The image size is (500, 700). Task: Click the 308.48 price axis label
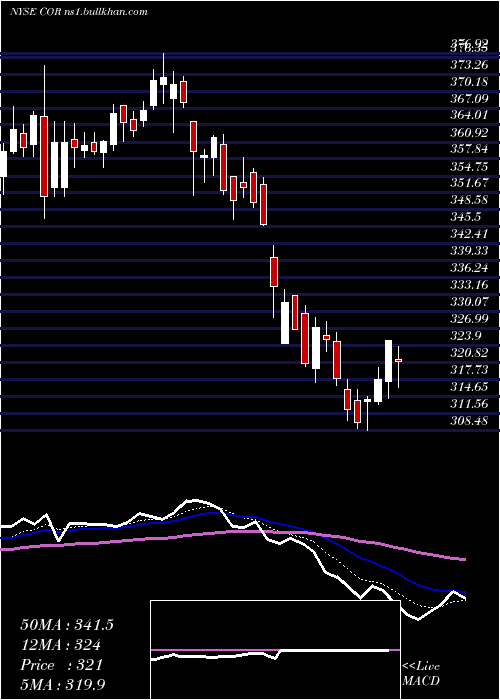coord(469,421)
